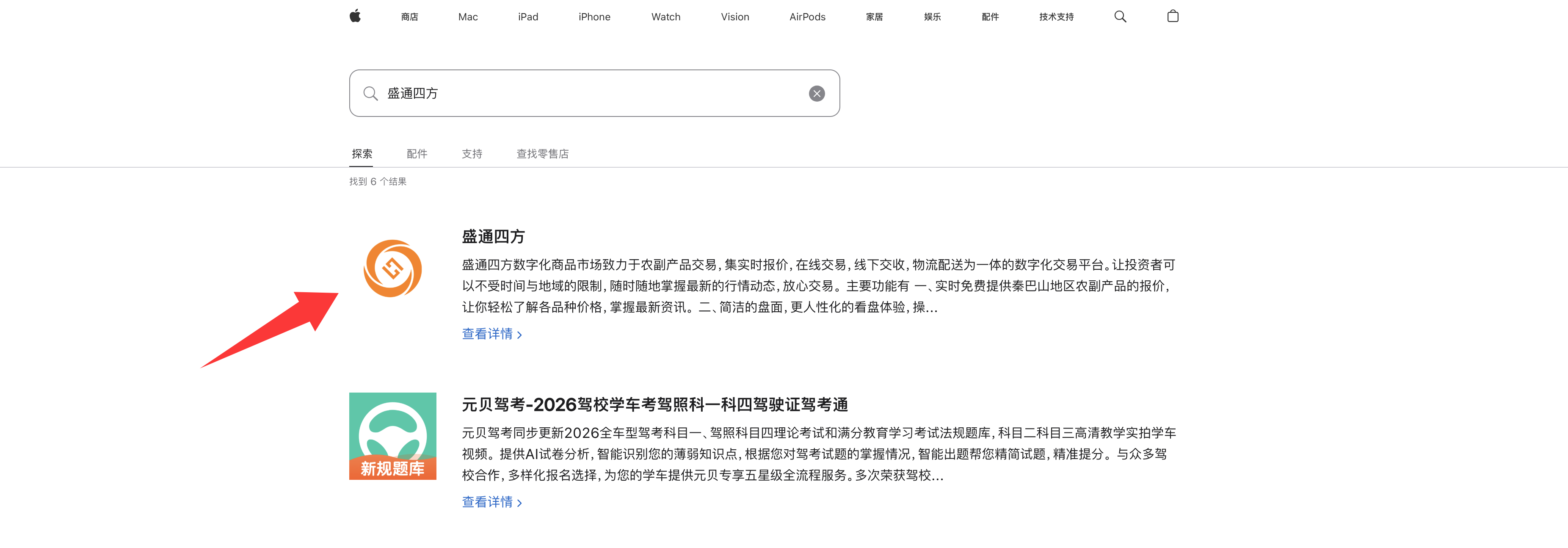The image size is (1568, 548).
Task: Click the 盛通四方 app icon
Action: 392,268
